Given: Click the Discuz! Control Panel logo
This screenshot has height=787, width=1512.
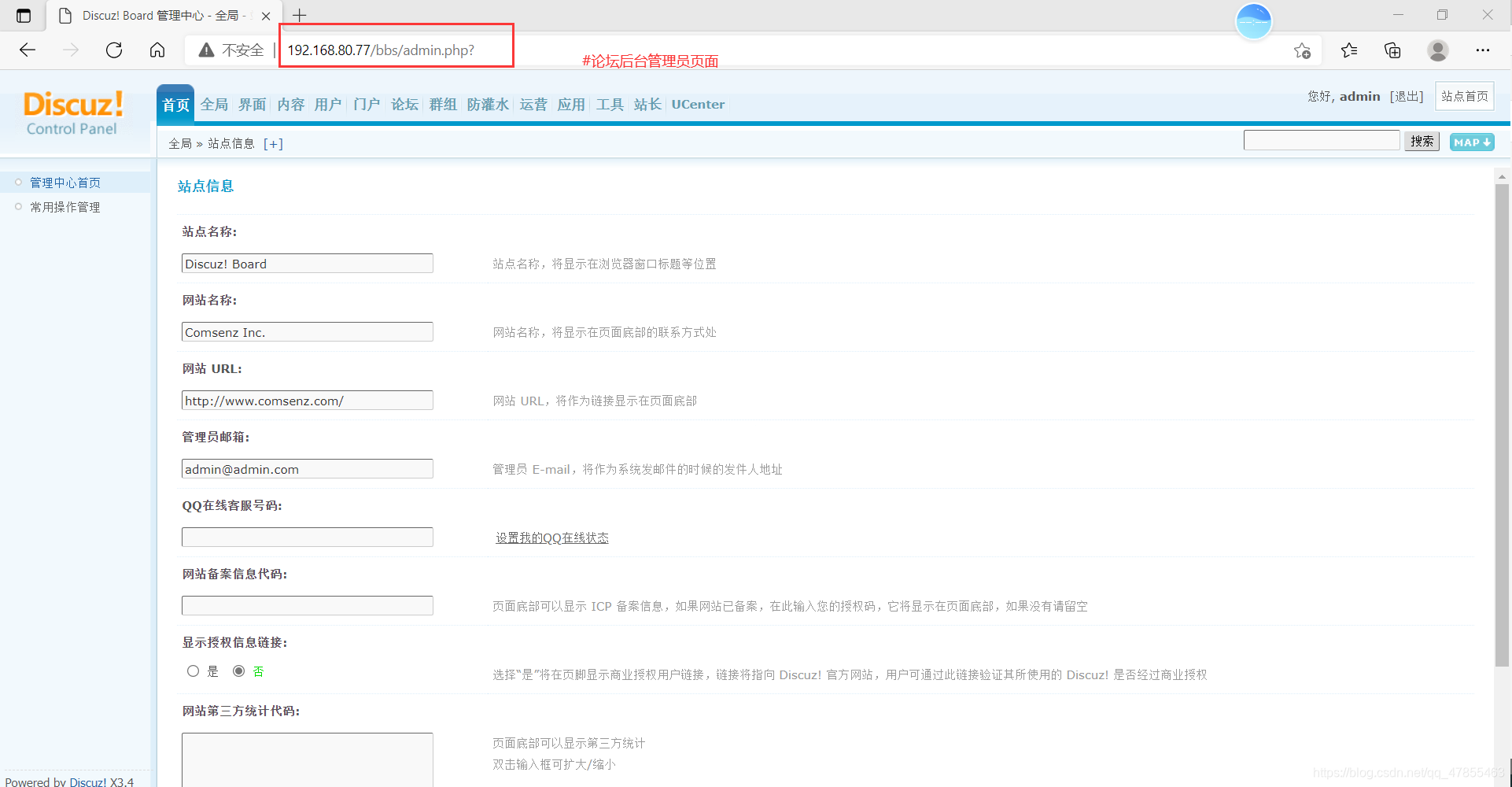Looking at the screenshot, I should point(72,113).
